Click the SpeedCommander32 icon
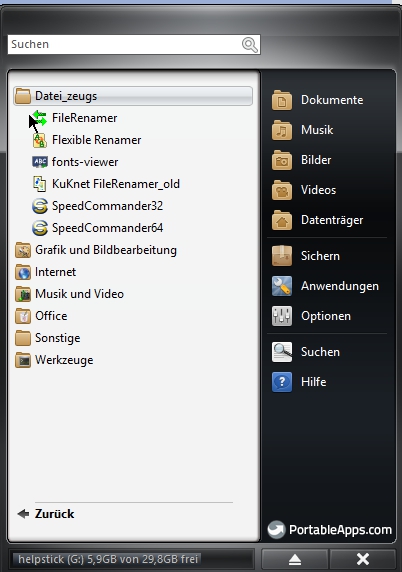The image size is (402, 572). tap(39, 206)
